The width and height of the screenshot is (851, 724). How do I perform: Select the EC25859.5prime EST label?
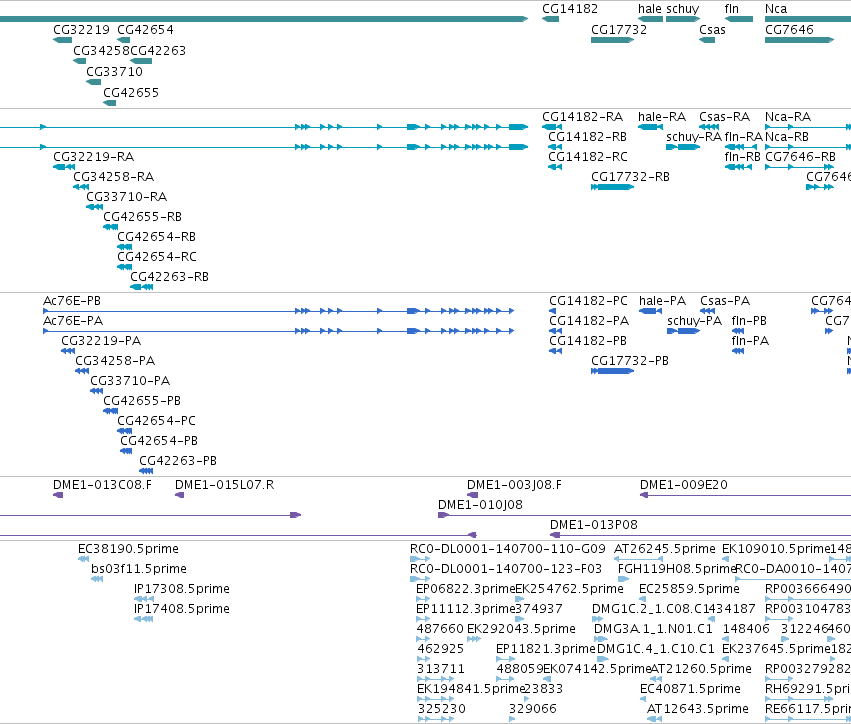tap(689, 589)
